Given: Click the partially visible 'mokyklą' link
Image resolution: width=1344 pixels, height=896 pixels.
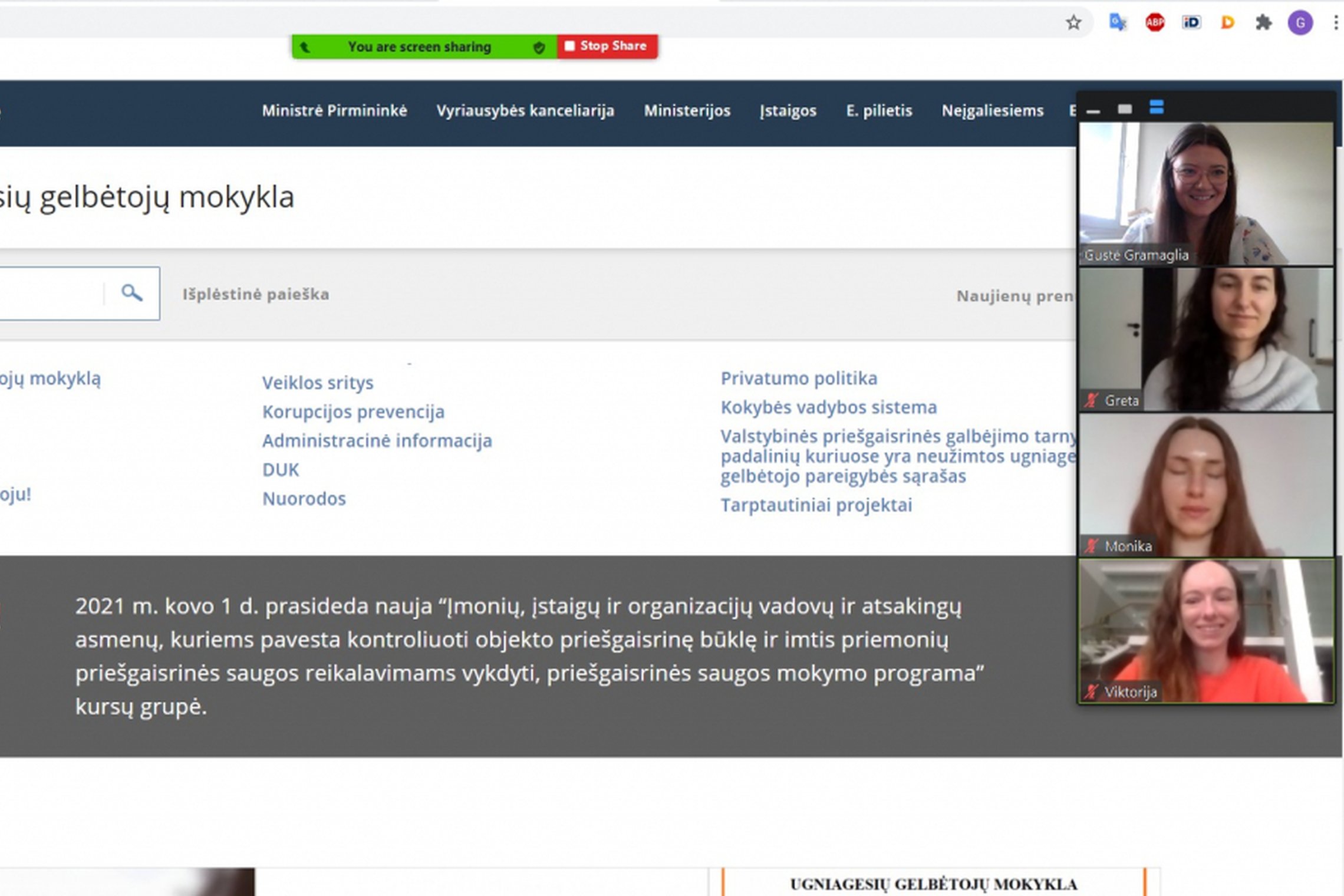Looking at the screenshot, I should point(50,379).
